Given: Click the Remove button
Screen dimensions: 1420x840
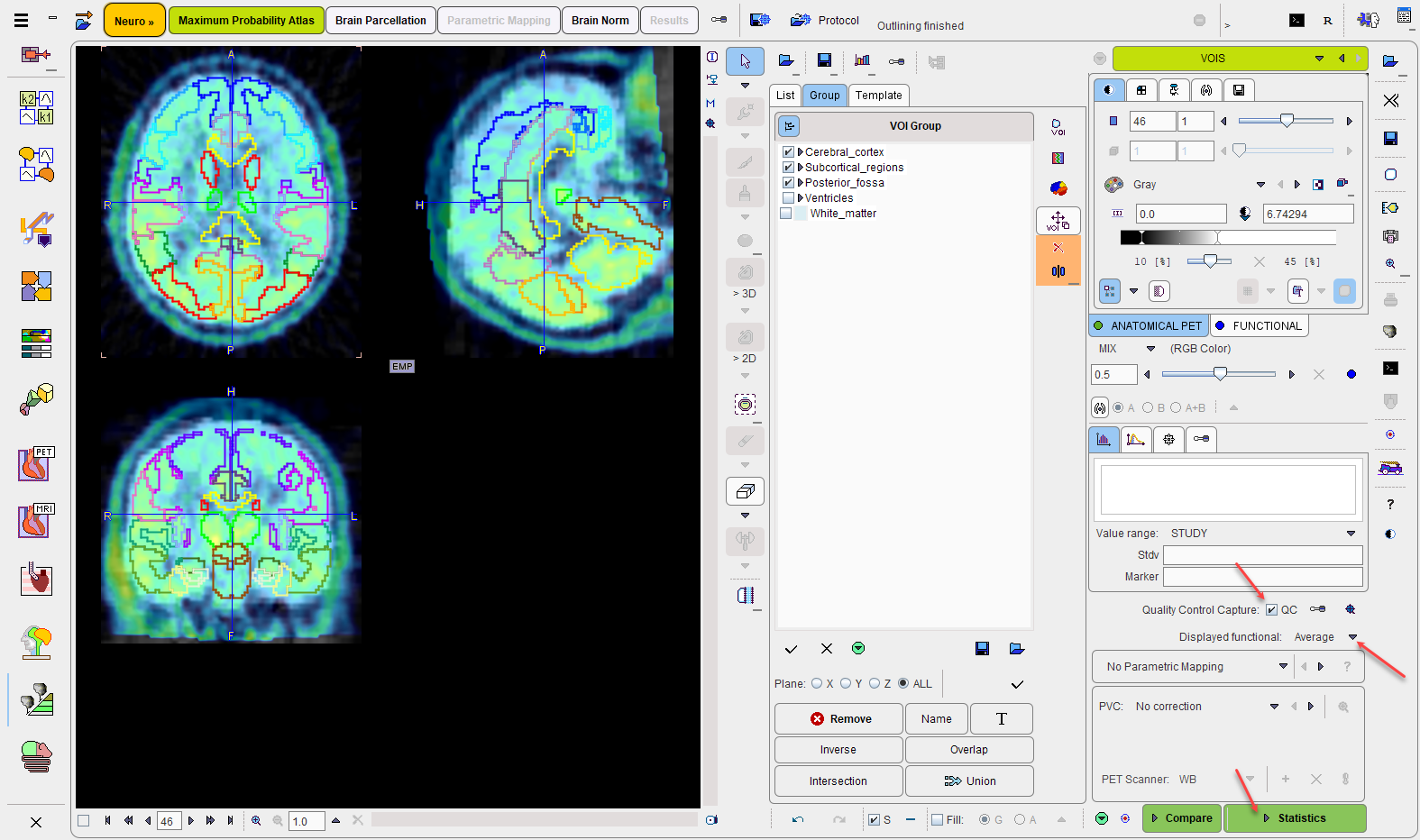Looking at the screenshot, I should [x=838, y=719].
